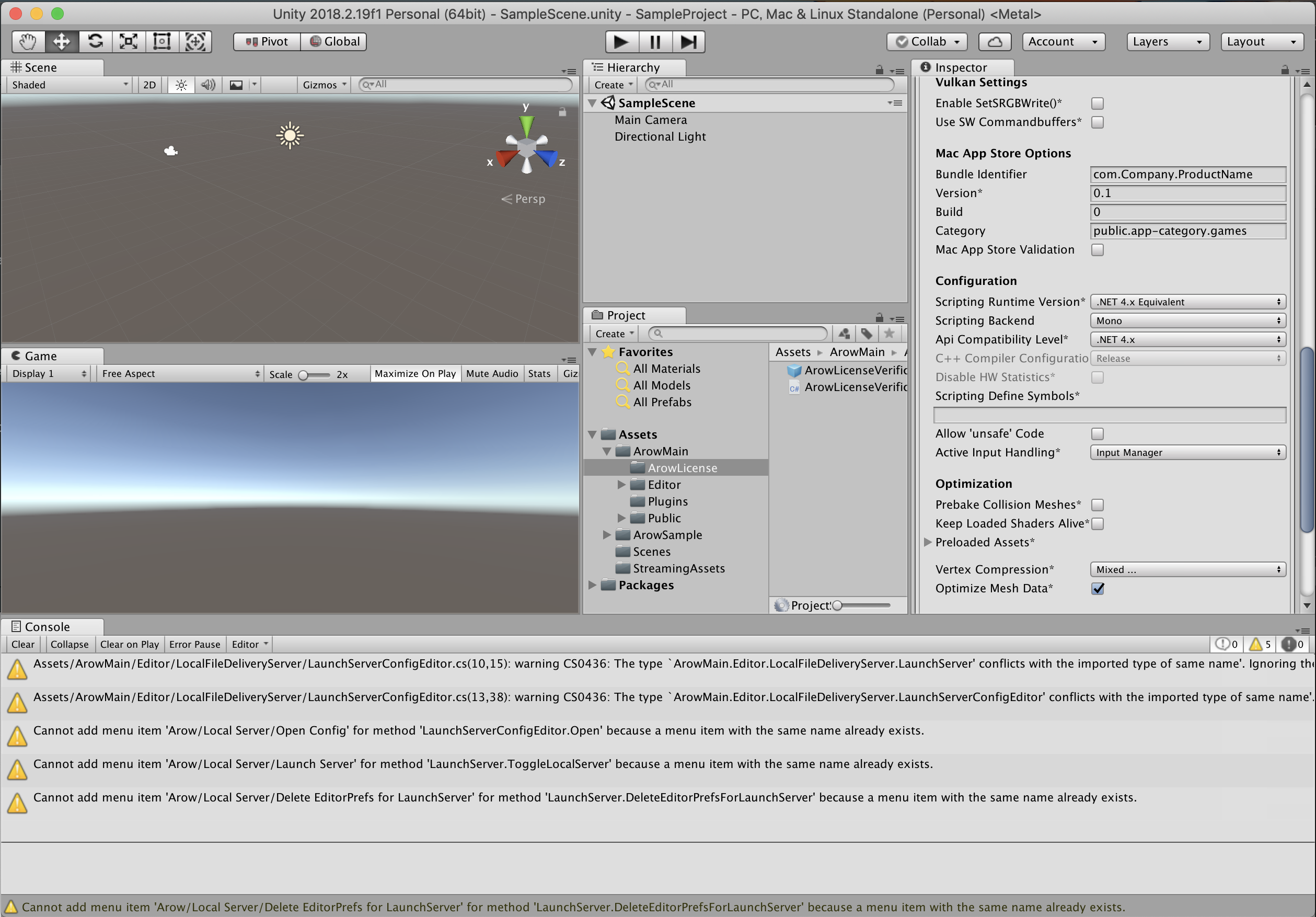Enable Allow 'unsafe' Code checkbox
Screen dimensions: 1316x917
click(1097, 434)
